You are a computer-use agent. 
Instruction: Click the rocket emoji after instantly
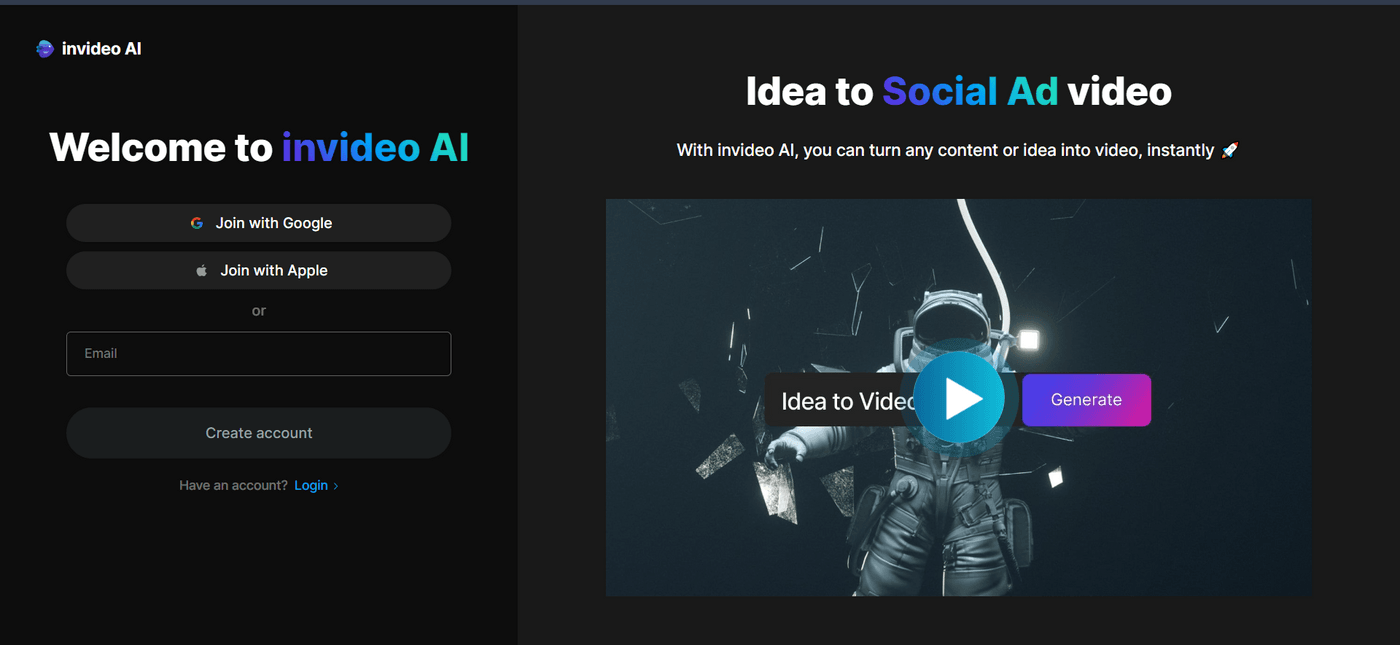(x=1230, y=150)
